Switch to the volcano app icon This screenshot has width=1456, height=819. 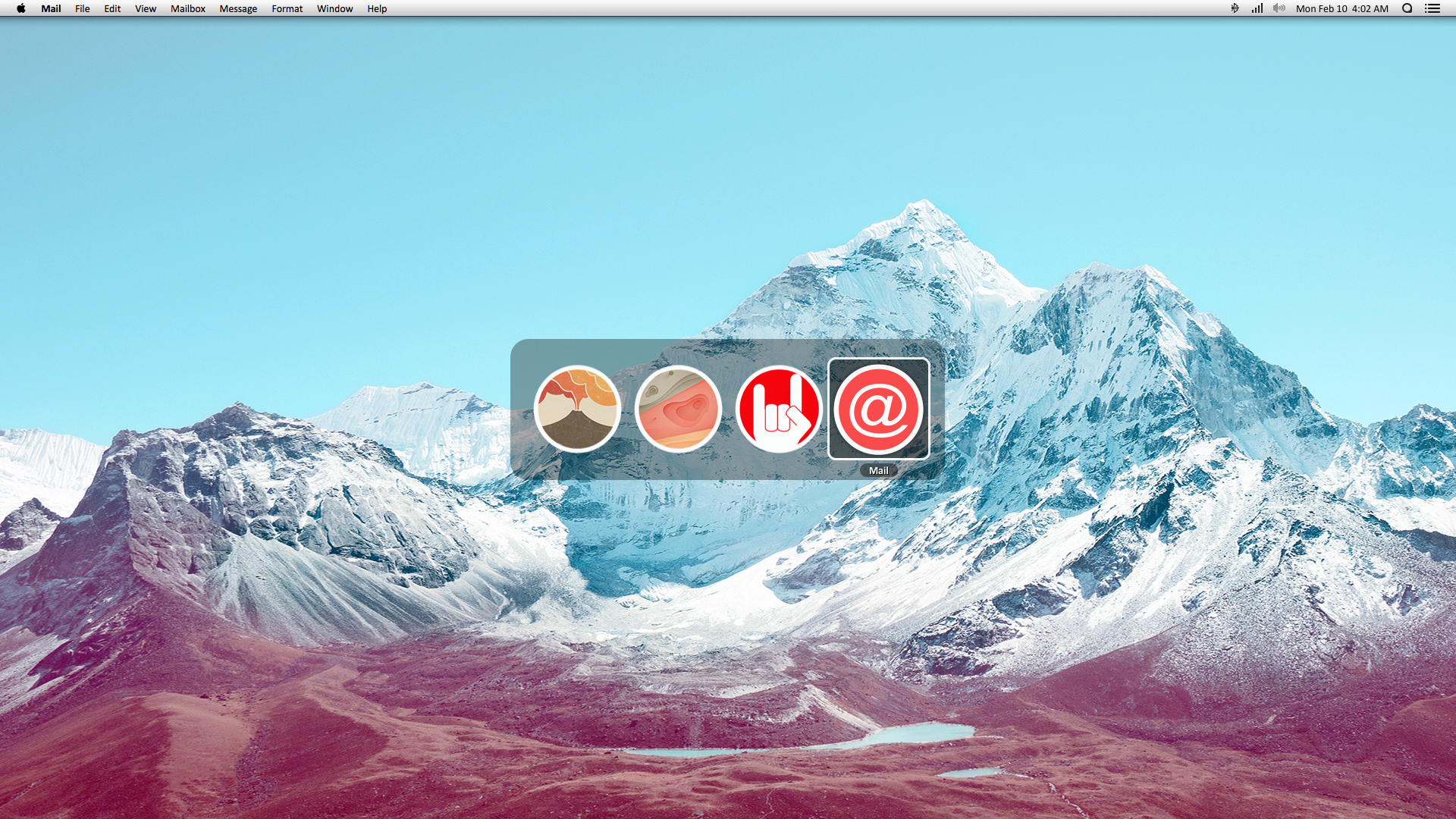click(577, 409)
